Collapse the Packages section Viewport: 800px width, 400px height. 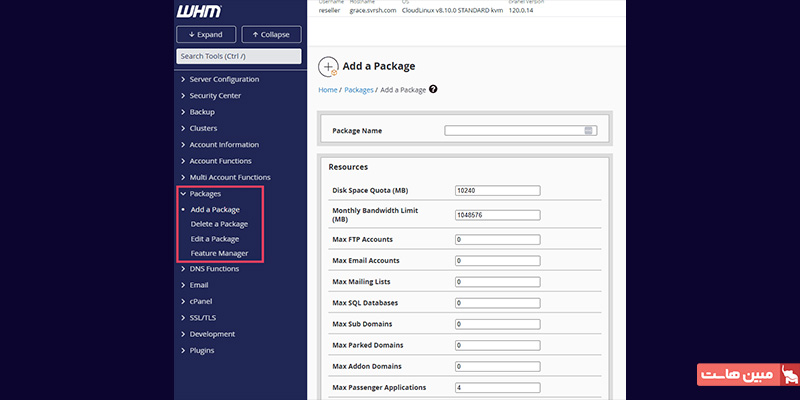[x=205, y=193]
